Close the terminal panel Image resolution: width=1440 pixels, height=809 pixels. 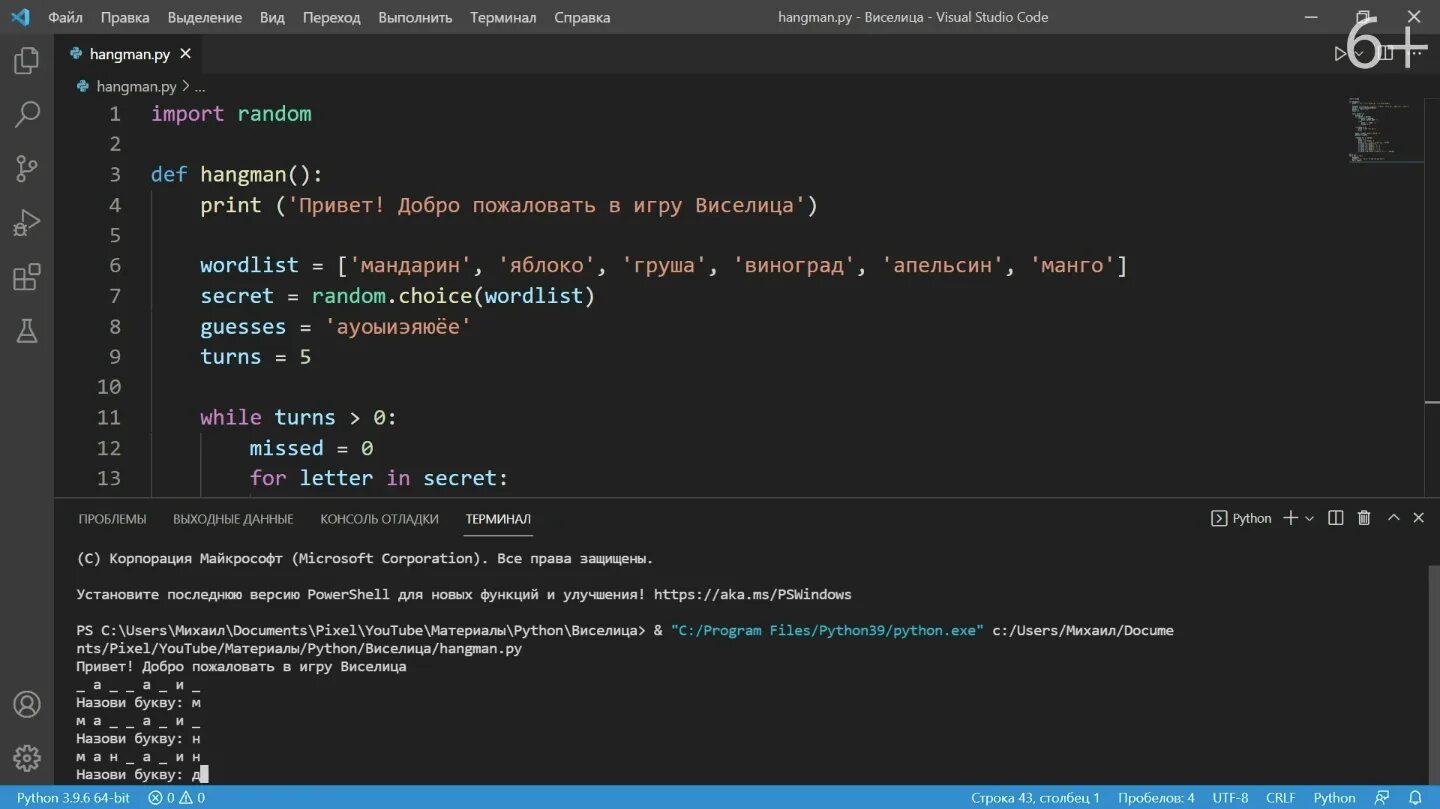1418,518
